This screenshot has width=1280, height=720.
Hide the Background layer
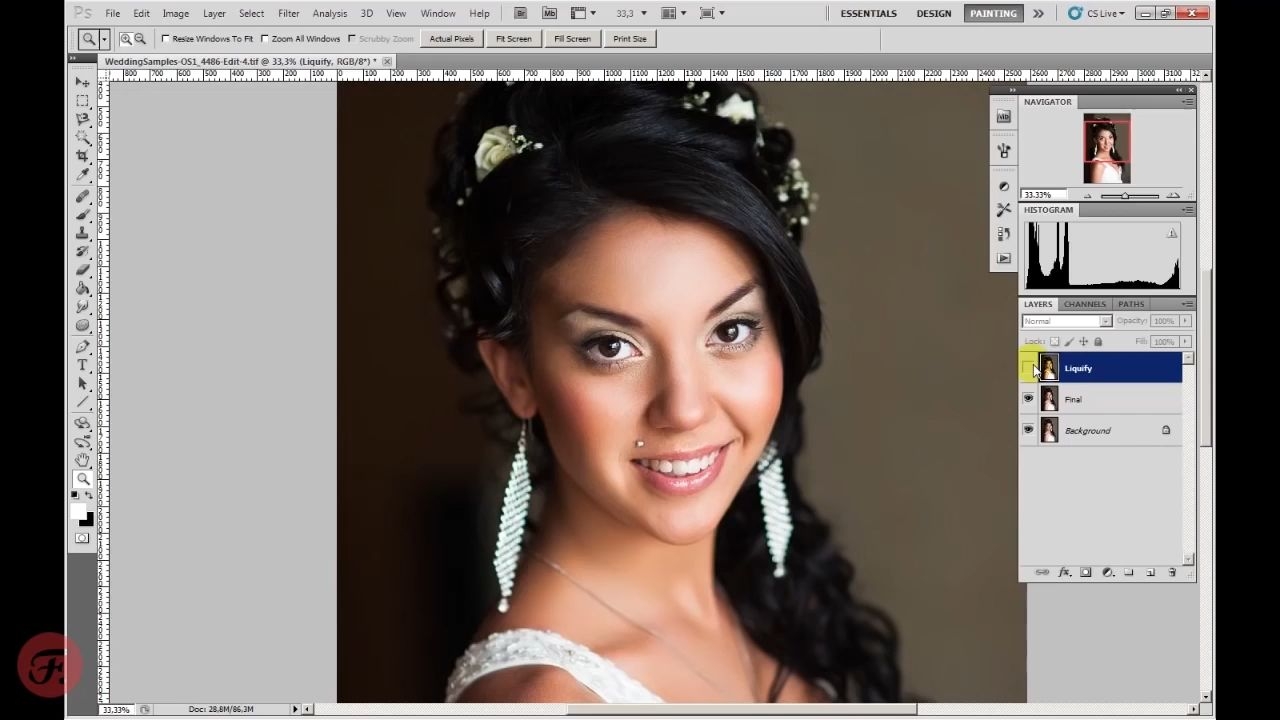coord(1028,430)
